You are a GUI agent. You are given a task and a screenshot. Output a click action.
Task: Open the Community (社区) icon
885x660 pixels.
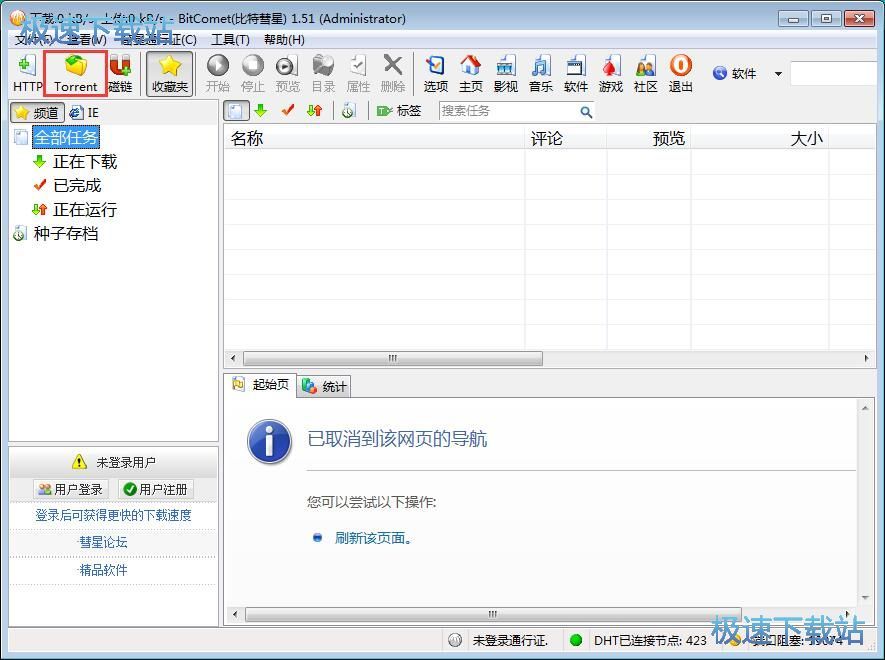(x=646, y=73)
